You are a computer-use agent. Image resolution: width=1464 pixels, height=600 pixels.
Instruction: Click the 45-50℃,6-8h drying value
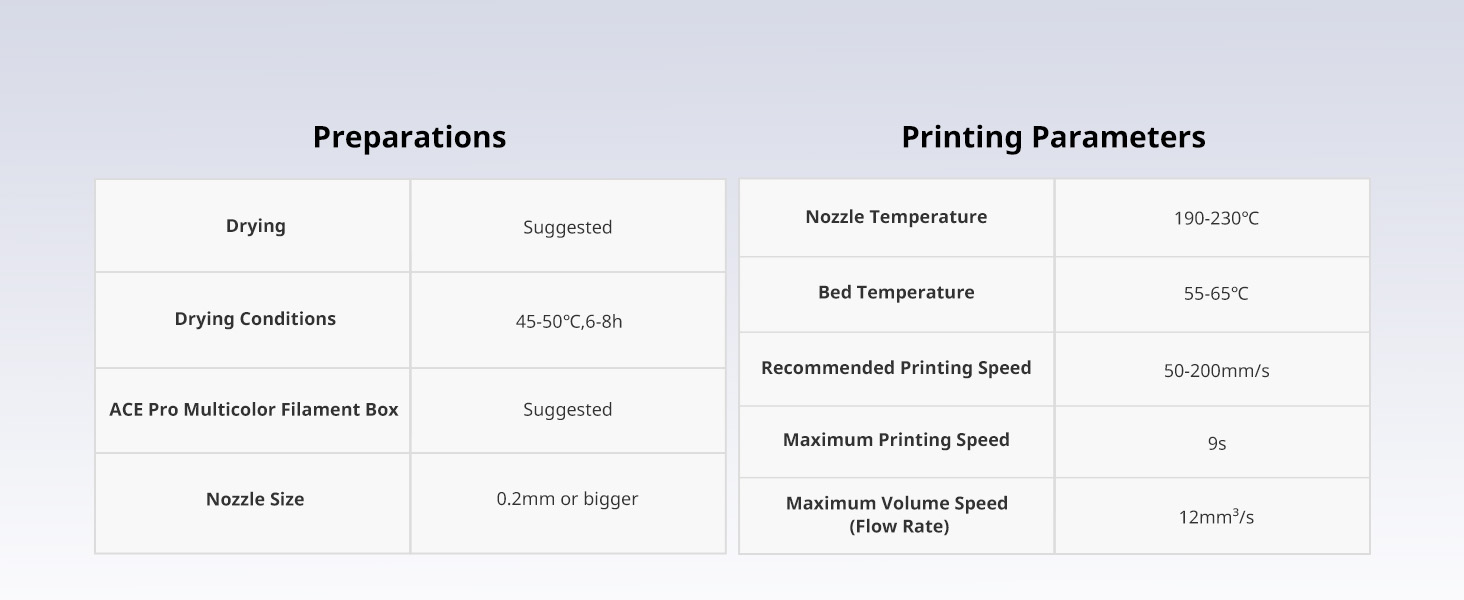(x=568, y=321)
